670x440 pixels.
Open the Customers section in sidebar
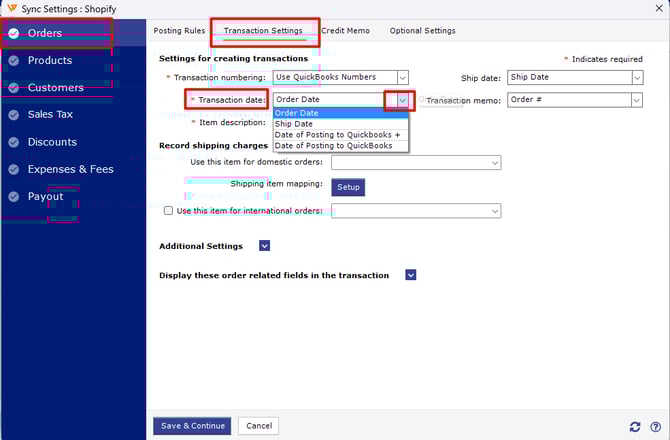coord(73,88)
